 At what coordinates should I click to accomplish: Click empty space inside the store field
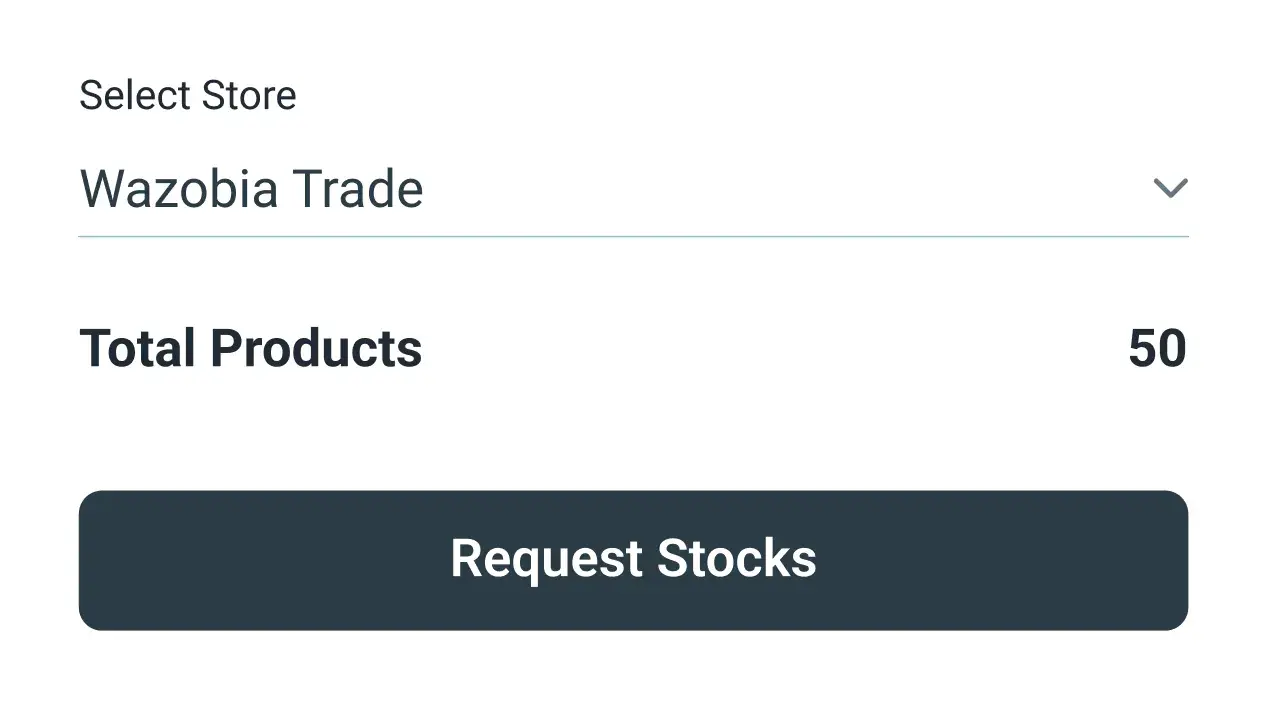click(x=780, y=189)
